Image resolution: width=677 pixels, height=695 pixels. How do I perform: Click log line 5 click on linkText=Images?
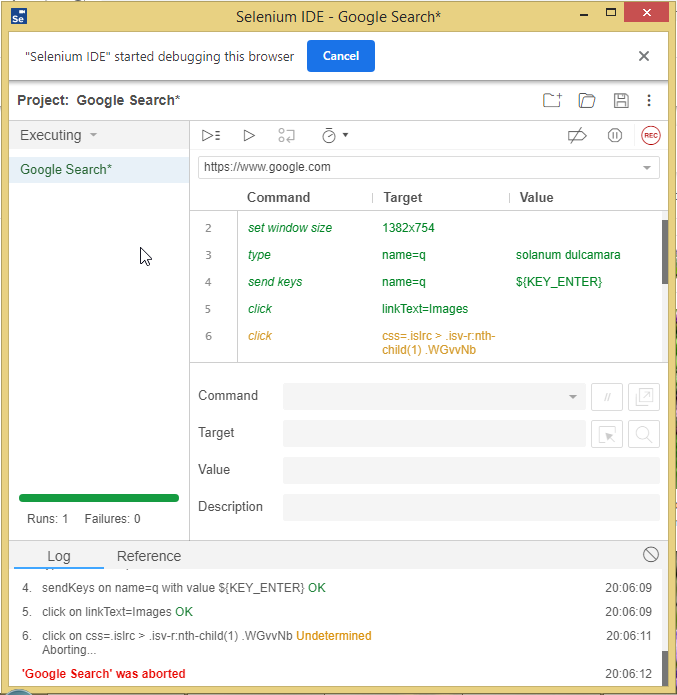(337, 612)
